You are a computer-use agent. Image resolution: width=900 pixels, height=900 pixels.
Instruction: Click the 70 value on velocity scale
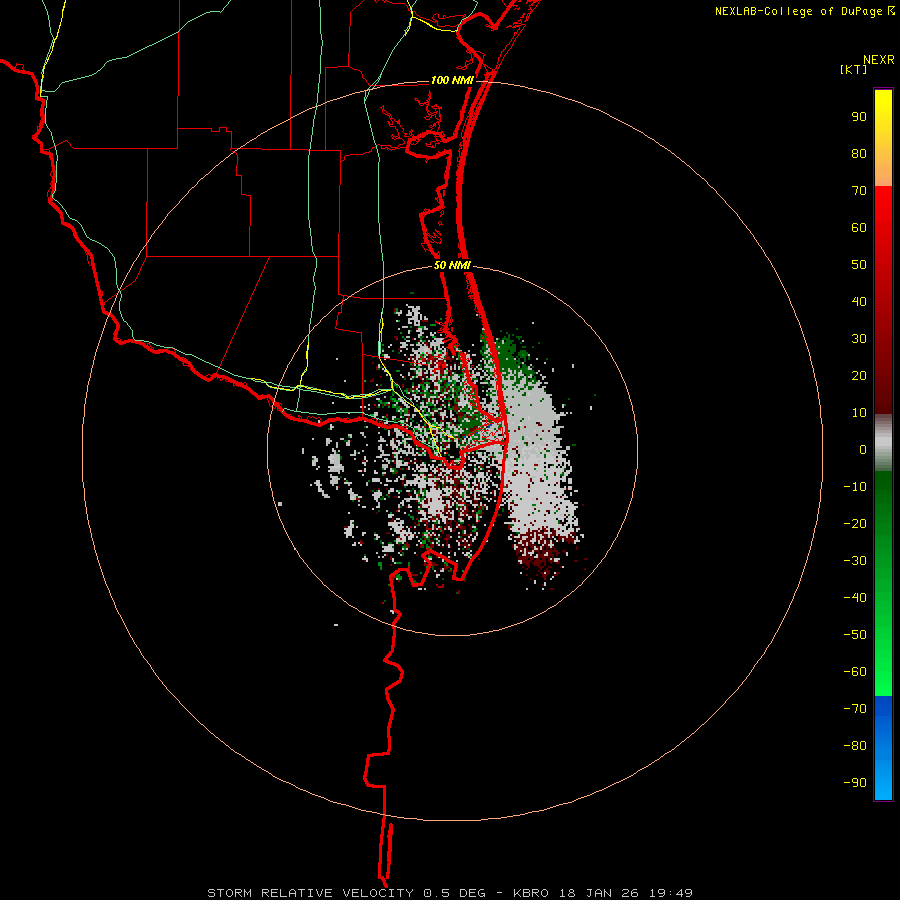[x=859, y=191]
